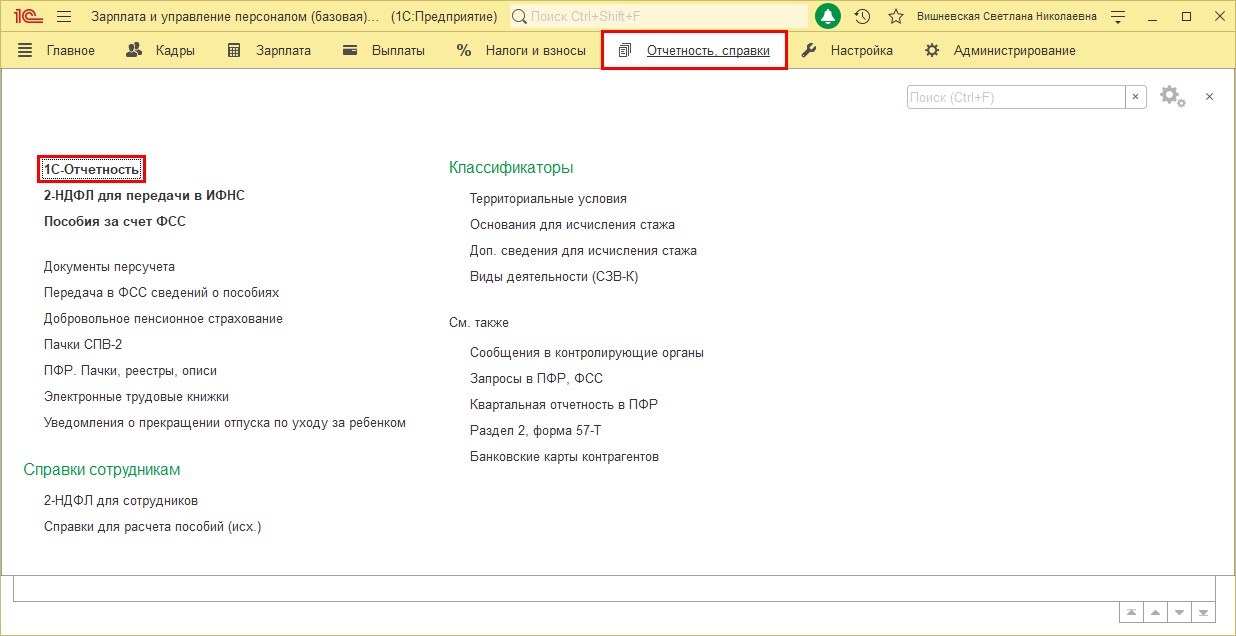Click the global search field Ctrl+Shift+F
Screen dimensions: 1236x636
coord(659,16)
